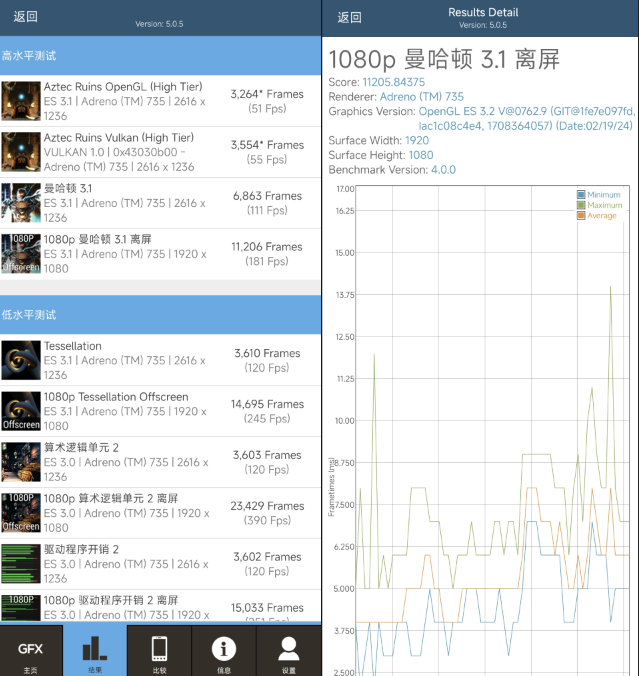This screenshot has height=676, width=639.
Task: Click the 高水平测试 section header
Action: pyautogui.click(x=160, y=56)
